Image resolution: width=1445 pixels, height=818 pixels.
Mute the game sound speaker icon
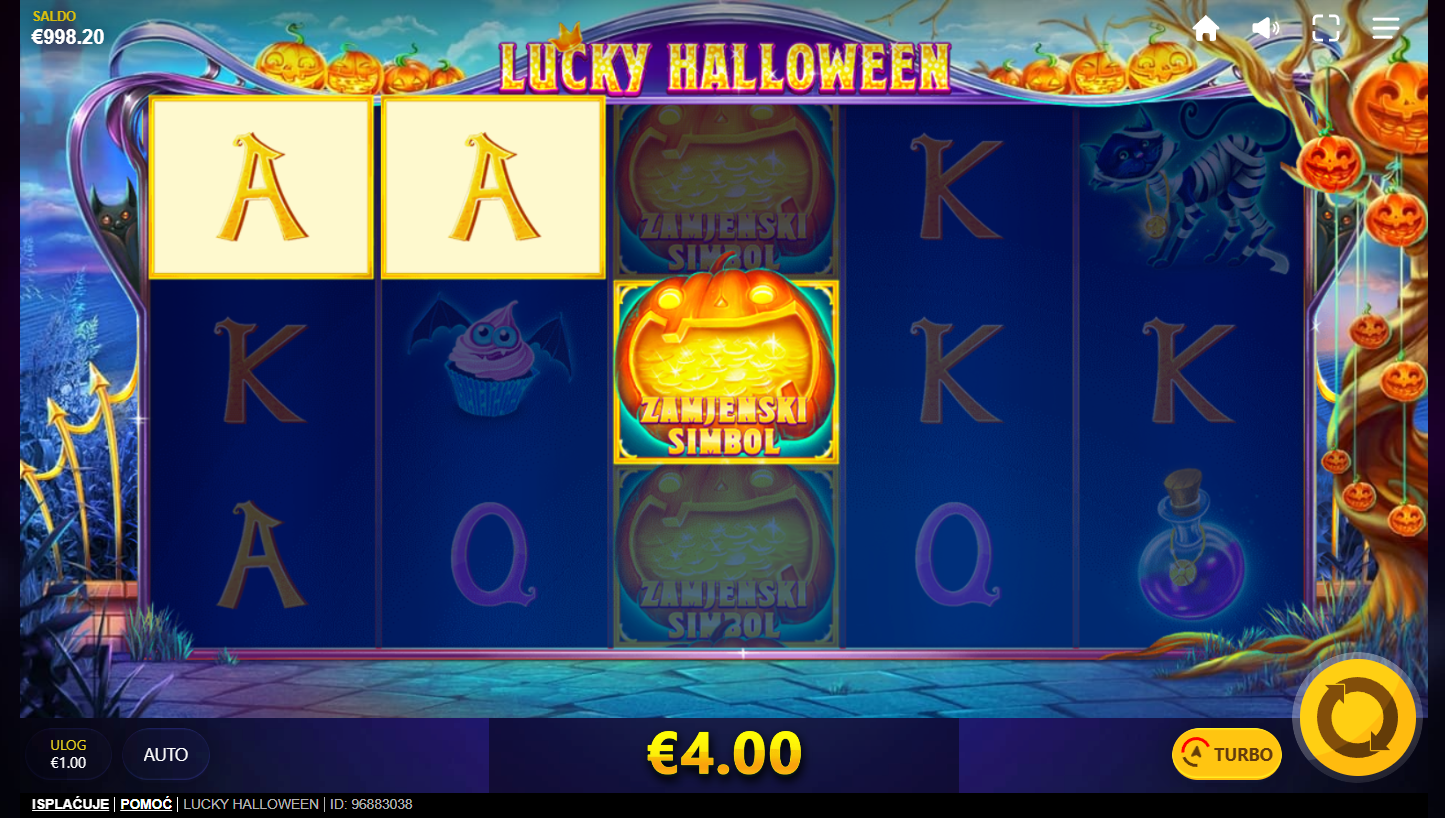[x=1266, y=28]
